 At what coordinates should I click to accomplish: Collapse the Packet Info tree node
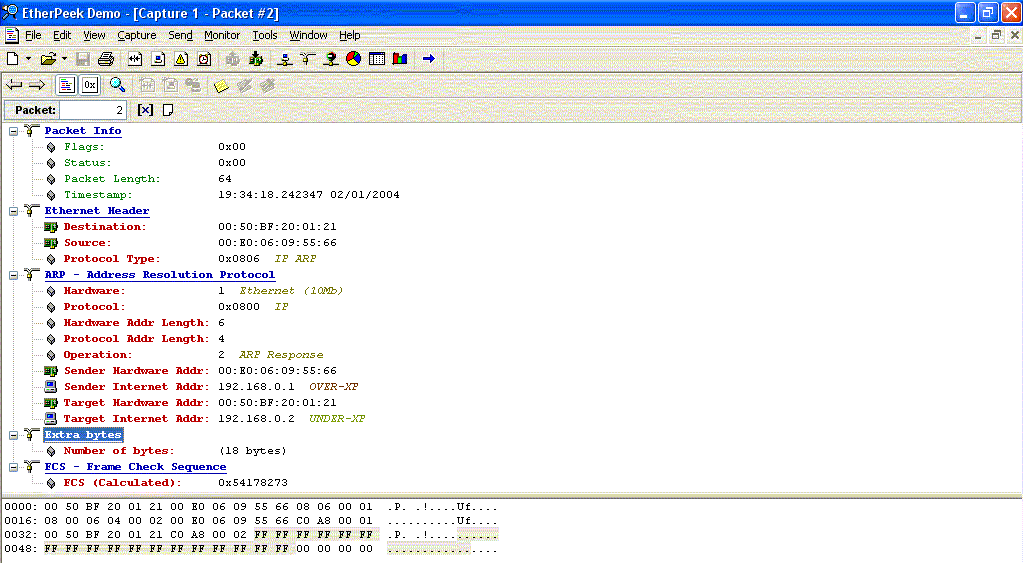coord(13,131)
